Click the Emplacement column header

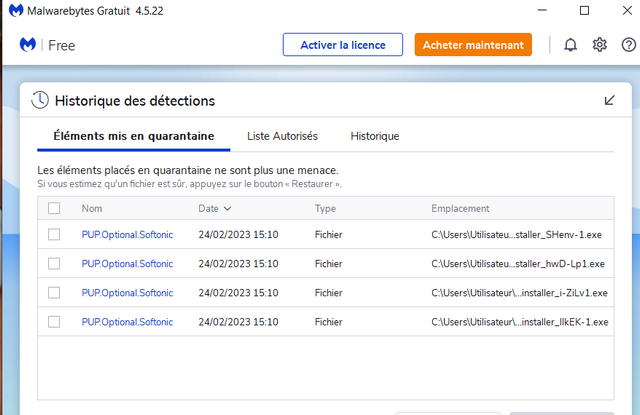pyautogui.click(x=460, y=209)
